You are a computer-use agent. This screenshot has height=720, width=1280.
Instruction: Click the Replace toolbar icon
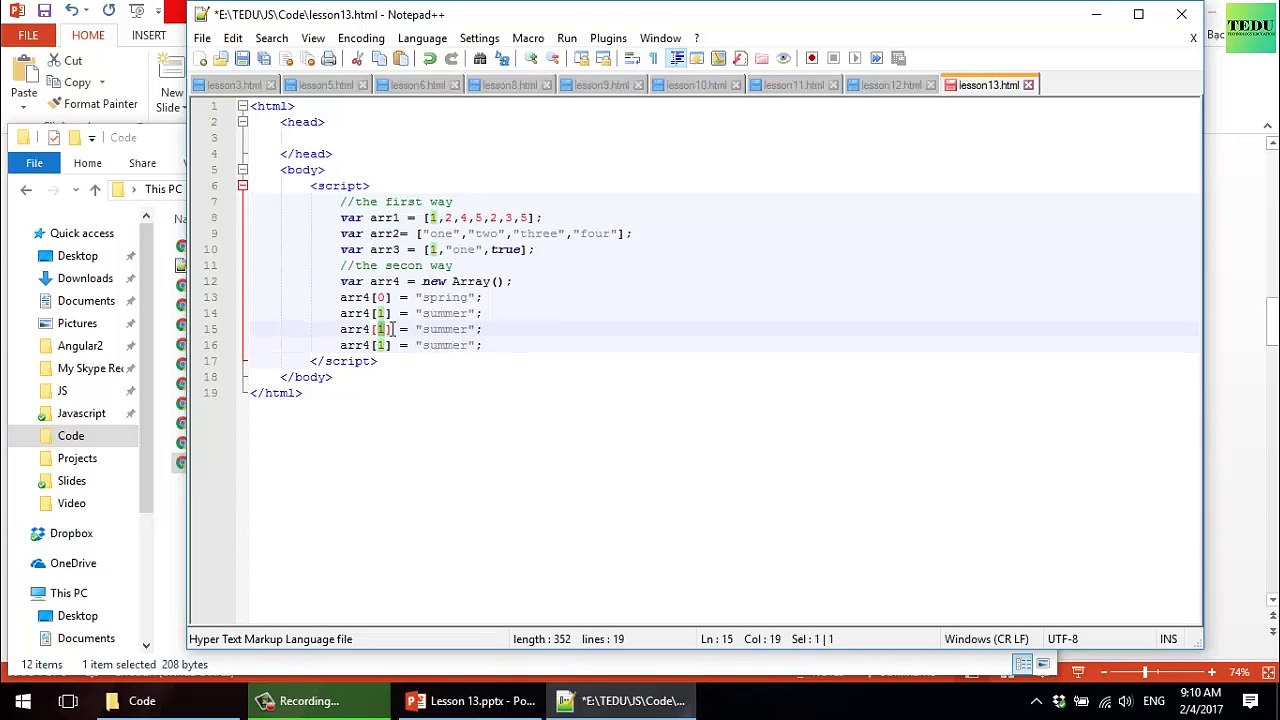pyautogui.click(x=501, y=59)
